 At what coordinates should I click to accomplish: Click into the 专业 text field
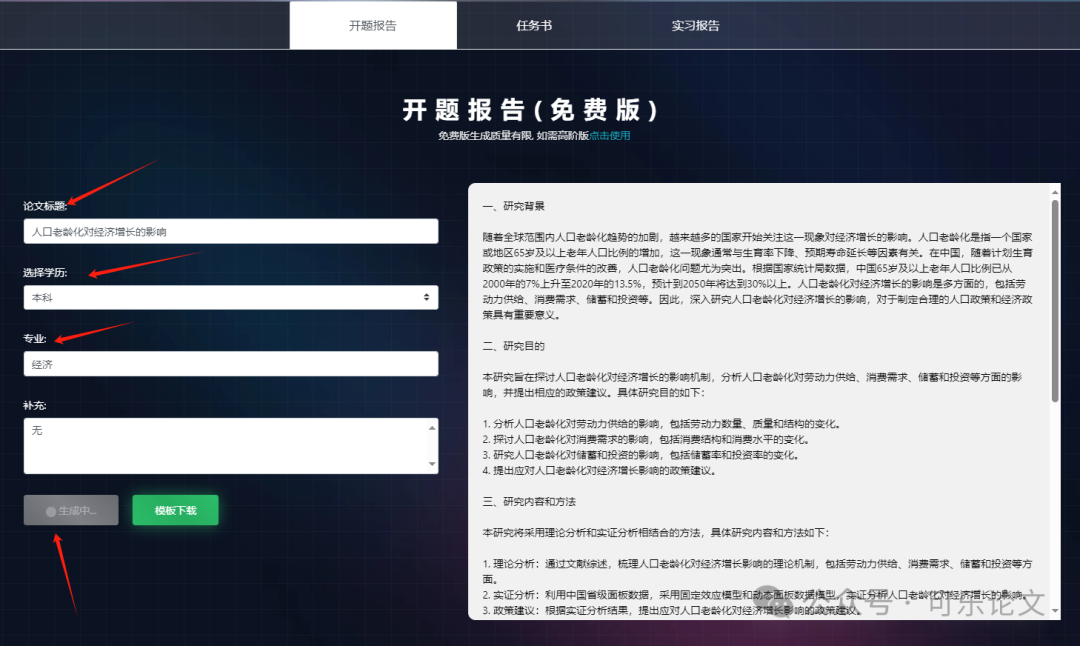point(230,364)
